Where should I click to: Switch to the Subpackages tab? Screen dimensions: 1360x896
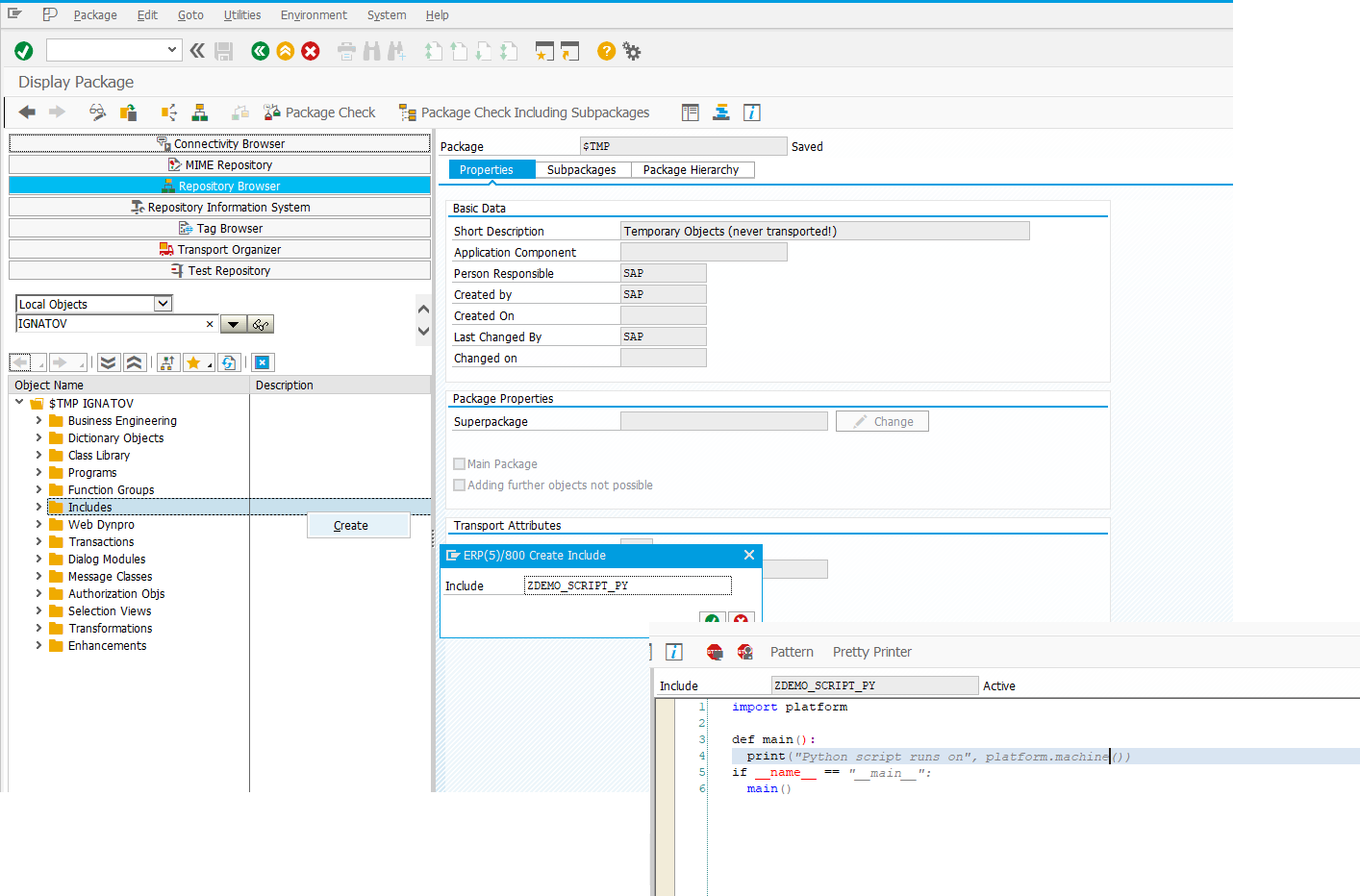coord(582,170)
